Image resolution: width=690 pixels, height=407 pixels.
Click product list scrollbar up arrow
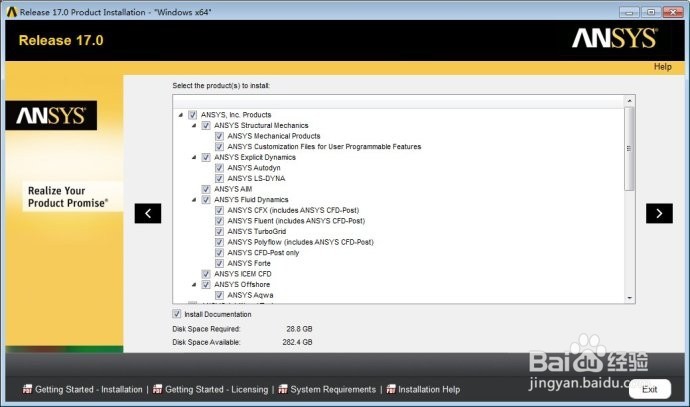(629, 101)
